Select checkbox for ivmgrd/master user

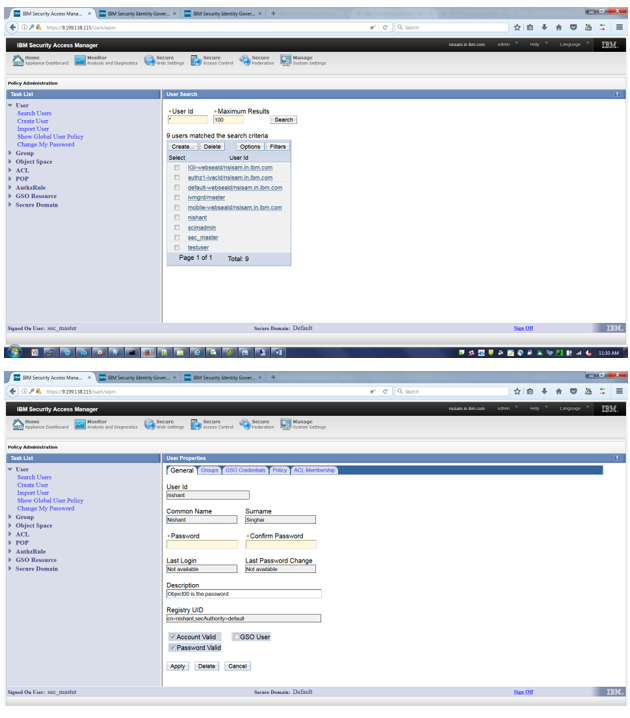[x=177, y=198]
